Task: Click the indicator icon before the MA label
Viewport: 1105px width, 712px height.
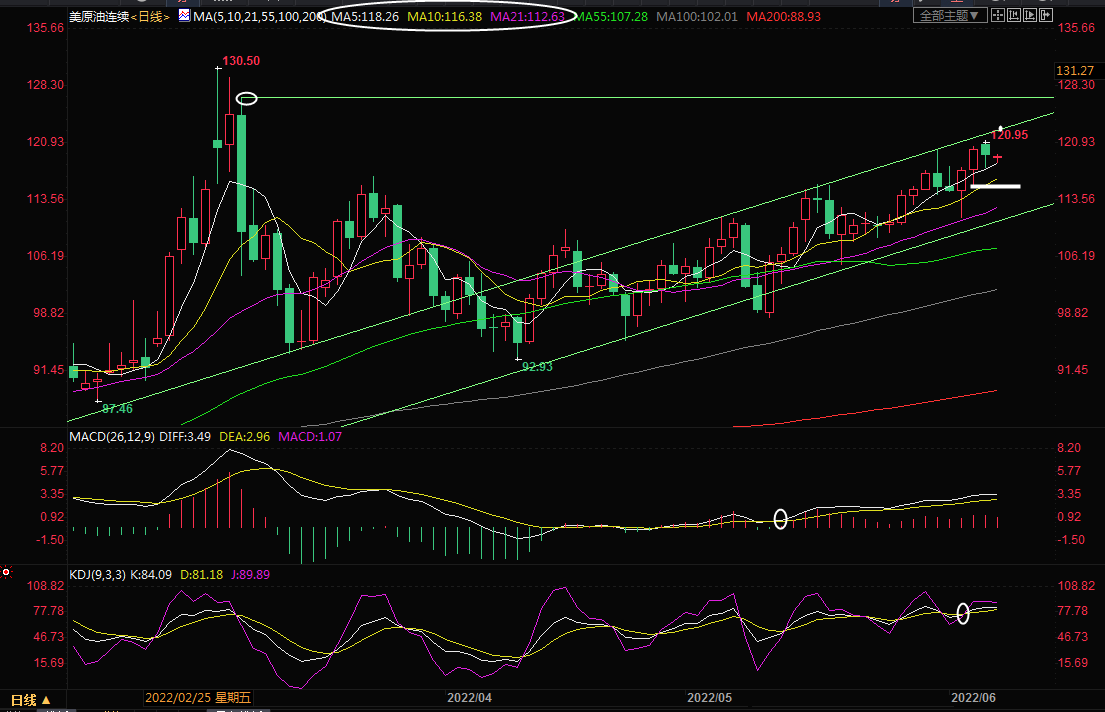Action: [184, 16]
